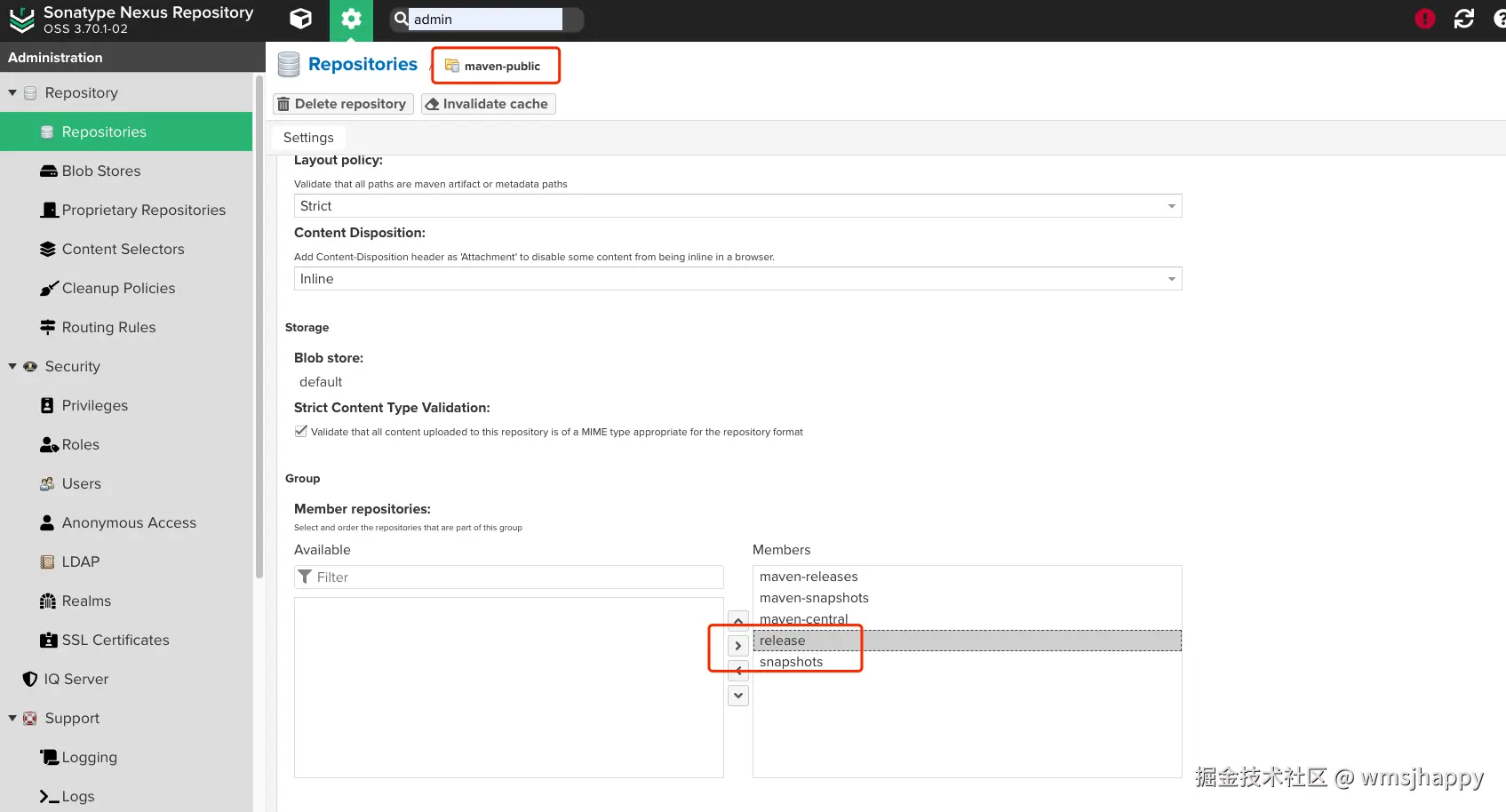Click the Realms icon
The image size is (1506, 812).
pyautogui.click(x=48, y=601)
